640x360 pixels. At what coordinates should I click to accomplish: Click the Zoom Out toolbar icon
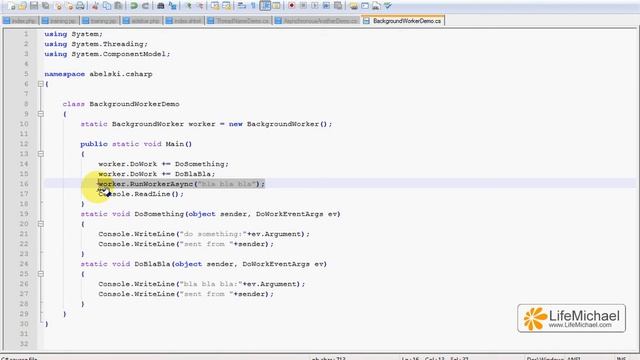coord(200,6)
